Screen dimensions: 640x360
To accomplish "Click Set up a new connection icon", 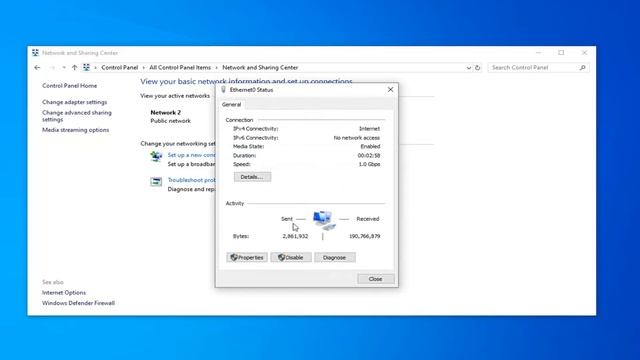I will [x=156, y=156].
